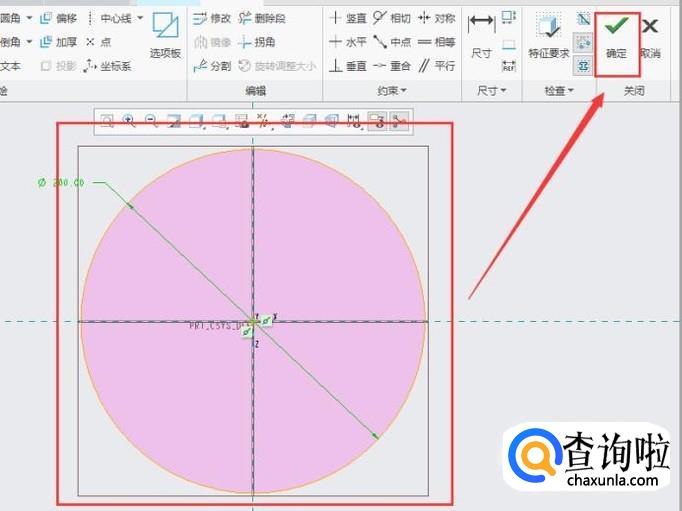Expand the 检查 group dropdown
The width and height of the screenshot is (682, 511).
tap(559, 90)
